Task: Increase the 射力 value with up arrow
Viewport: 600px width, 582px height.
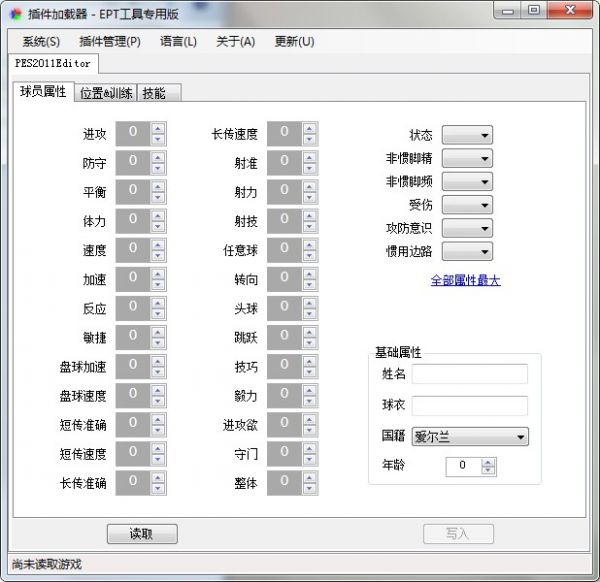Action: click(310, 187)
